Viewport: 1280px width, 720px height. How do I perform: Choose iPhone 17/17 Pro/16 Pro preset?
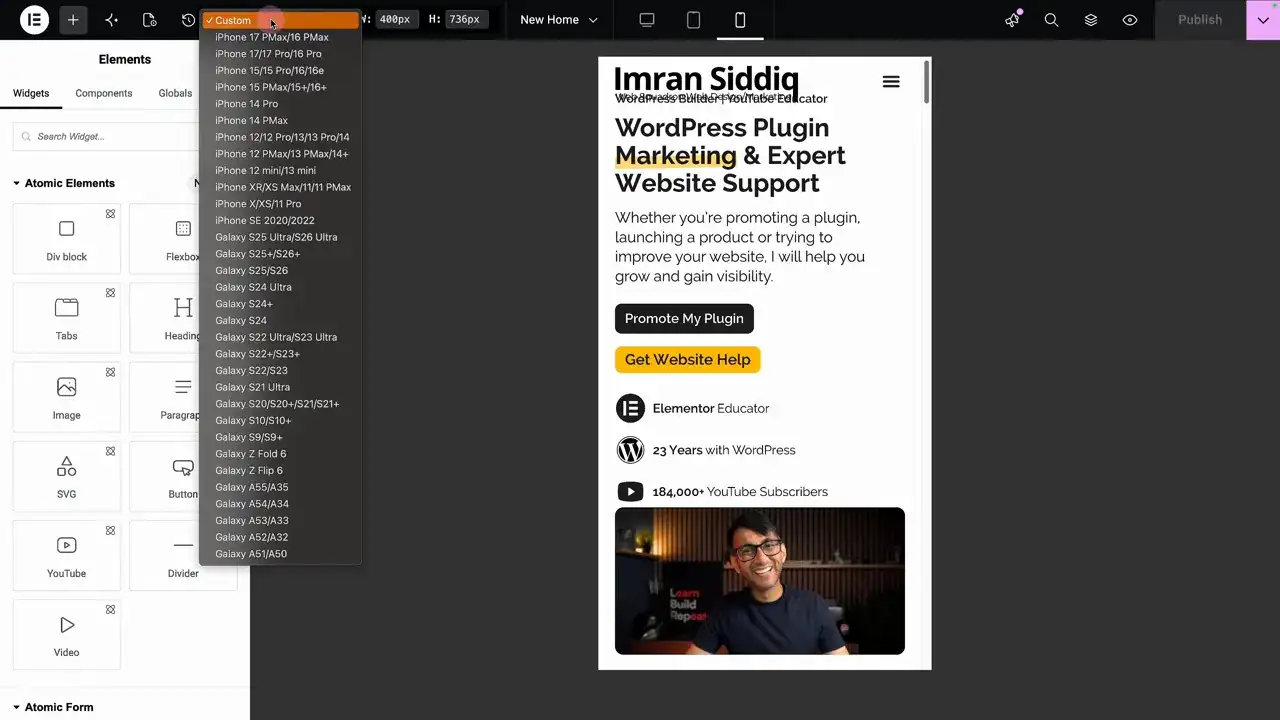[280, 54]
